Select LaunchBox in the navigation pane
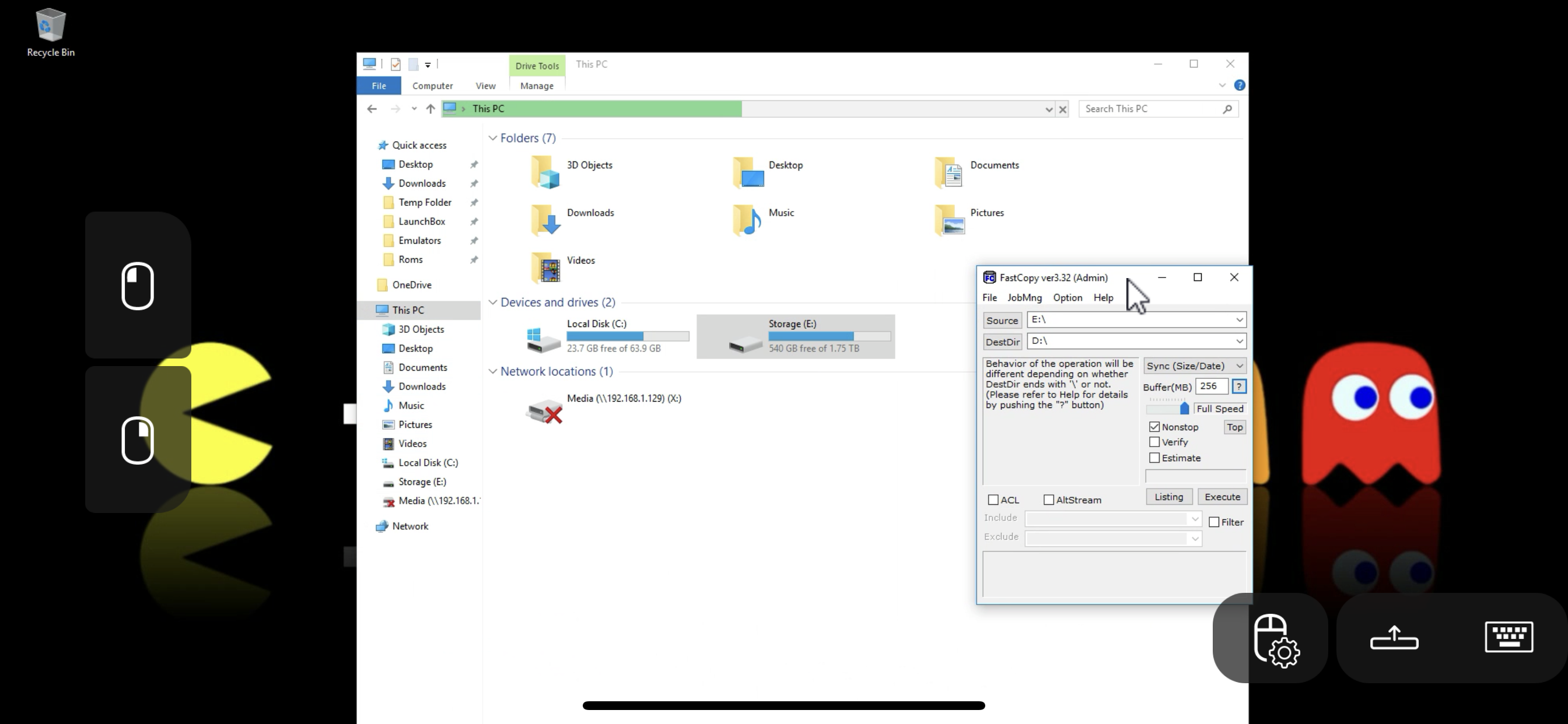 (421, 222)
